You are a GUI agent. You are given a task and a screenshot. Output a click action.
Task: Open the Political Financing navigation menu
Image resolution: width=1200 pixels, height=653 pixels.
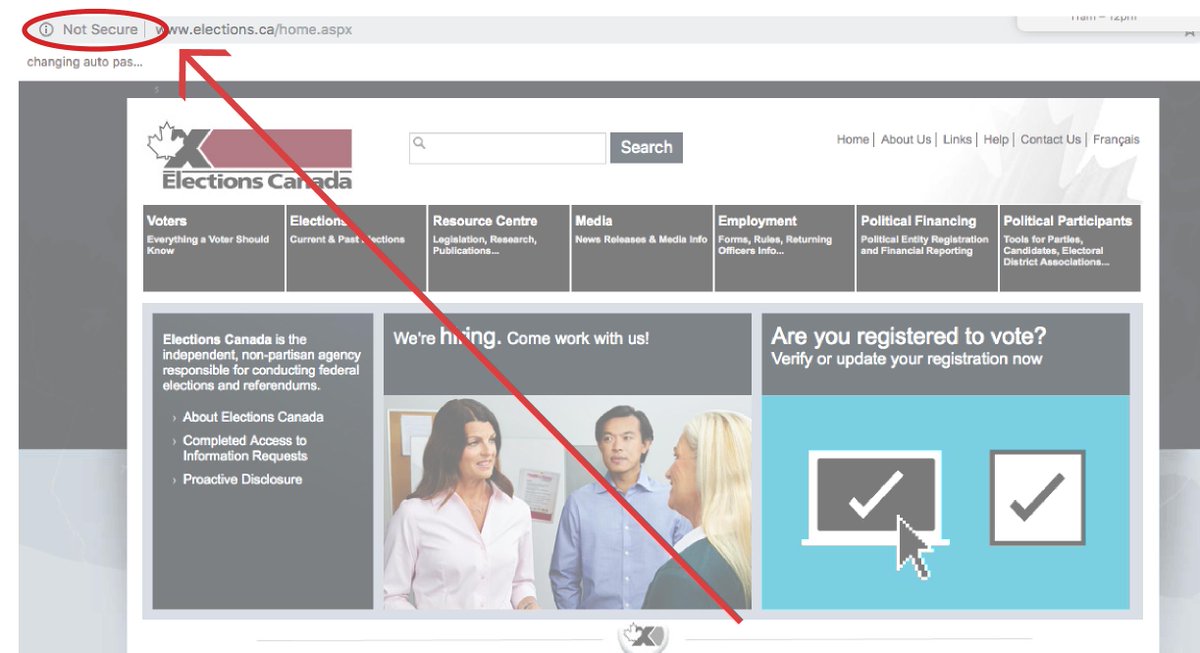(927, 248)
